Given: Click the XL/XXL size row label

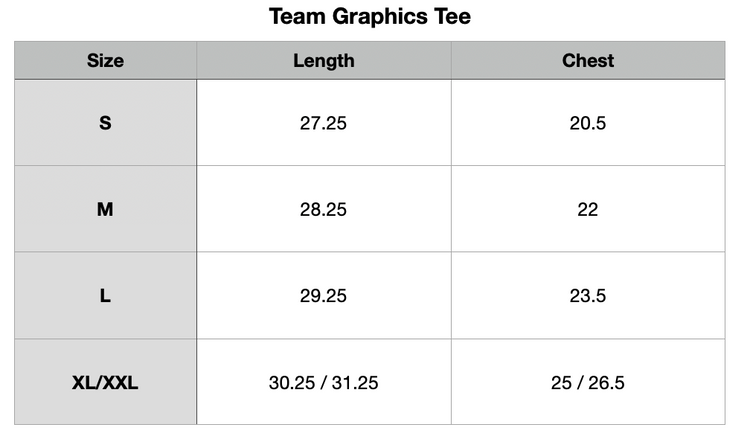Looking at the screenshot, I should click(105, 383).
